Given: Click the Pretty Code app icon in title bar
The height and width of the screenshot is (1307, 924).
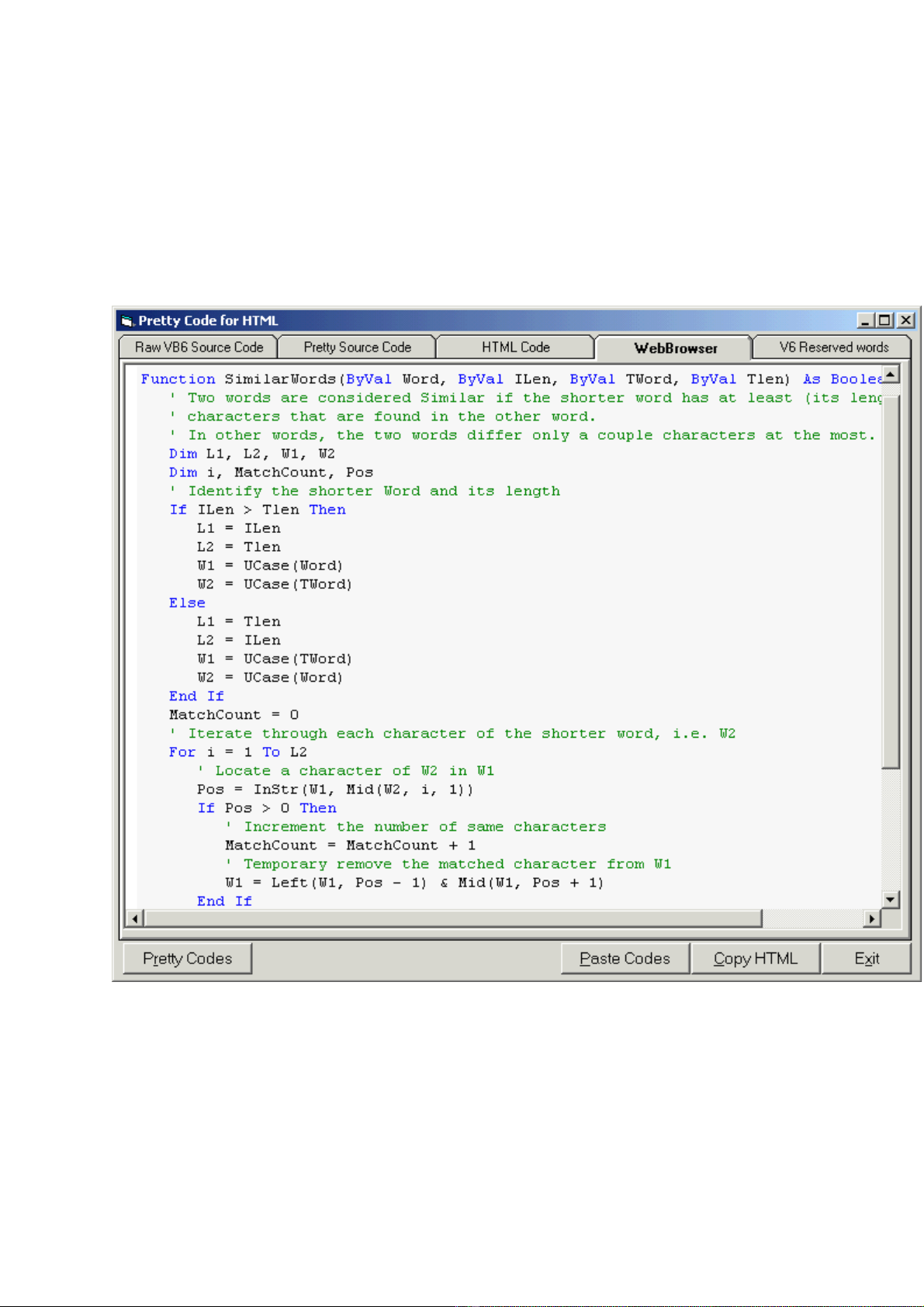Looking at the screenshot, I should [x=127, y=321].
